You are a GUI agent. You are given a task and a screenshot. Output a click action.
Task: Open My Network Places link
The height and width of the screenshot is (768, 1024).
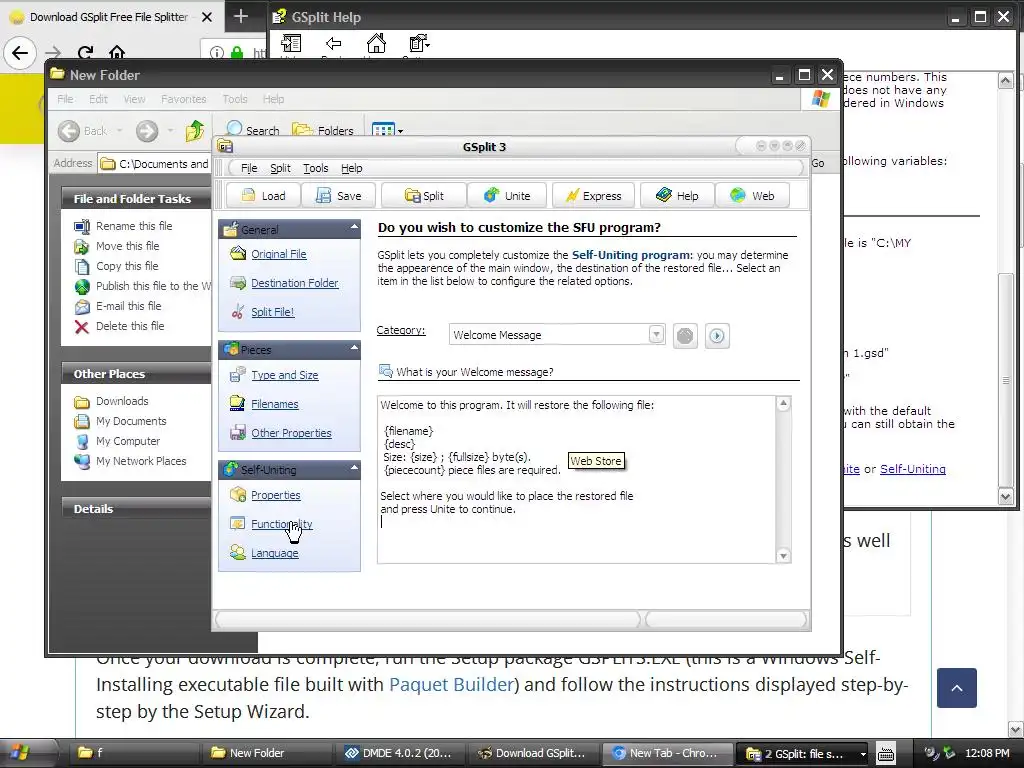[141, 461]
